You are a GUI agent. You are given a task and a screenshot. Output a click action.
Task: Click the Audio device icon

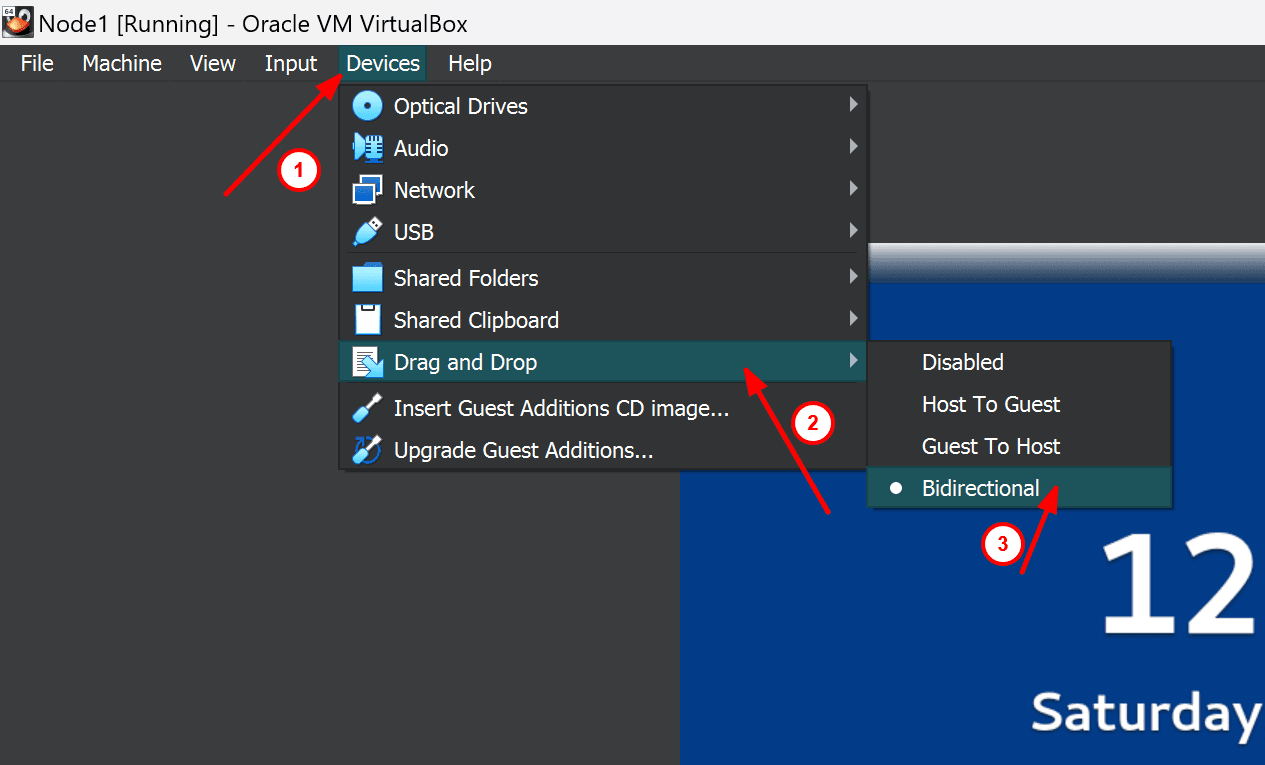[367, 147]
